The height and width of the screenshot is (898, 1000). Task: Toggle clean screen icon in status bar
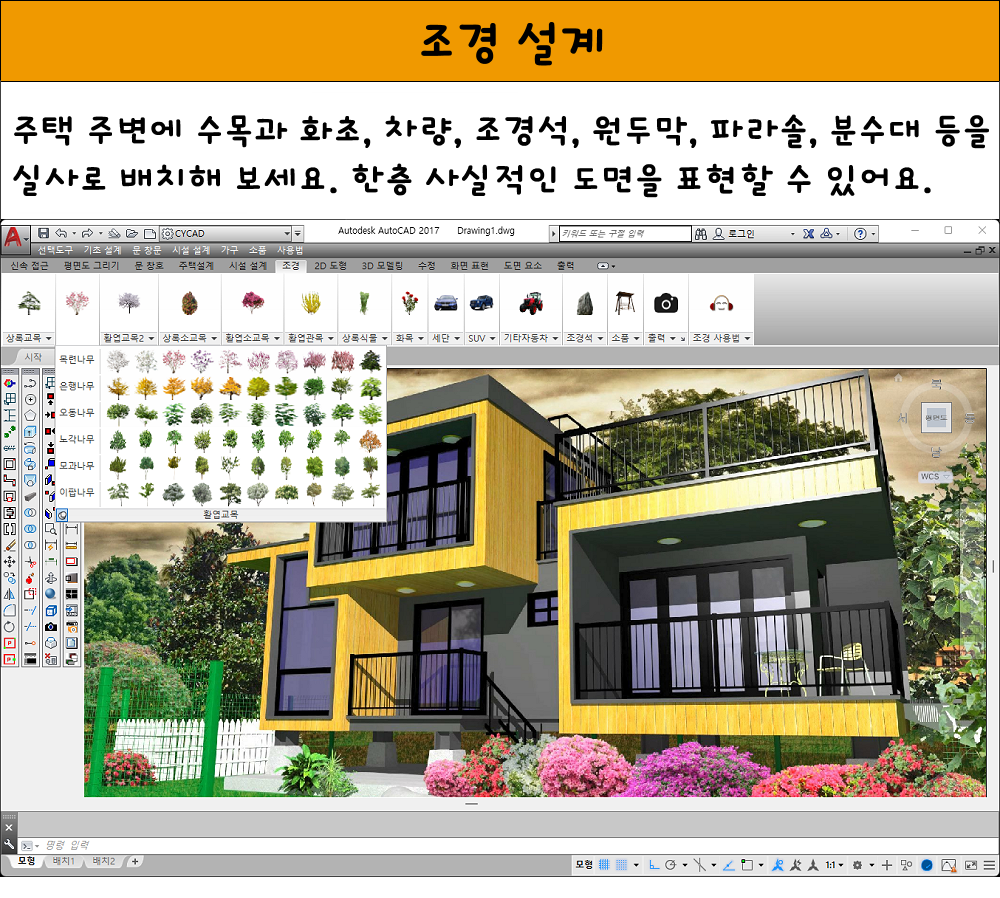tap(971, 865)
